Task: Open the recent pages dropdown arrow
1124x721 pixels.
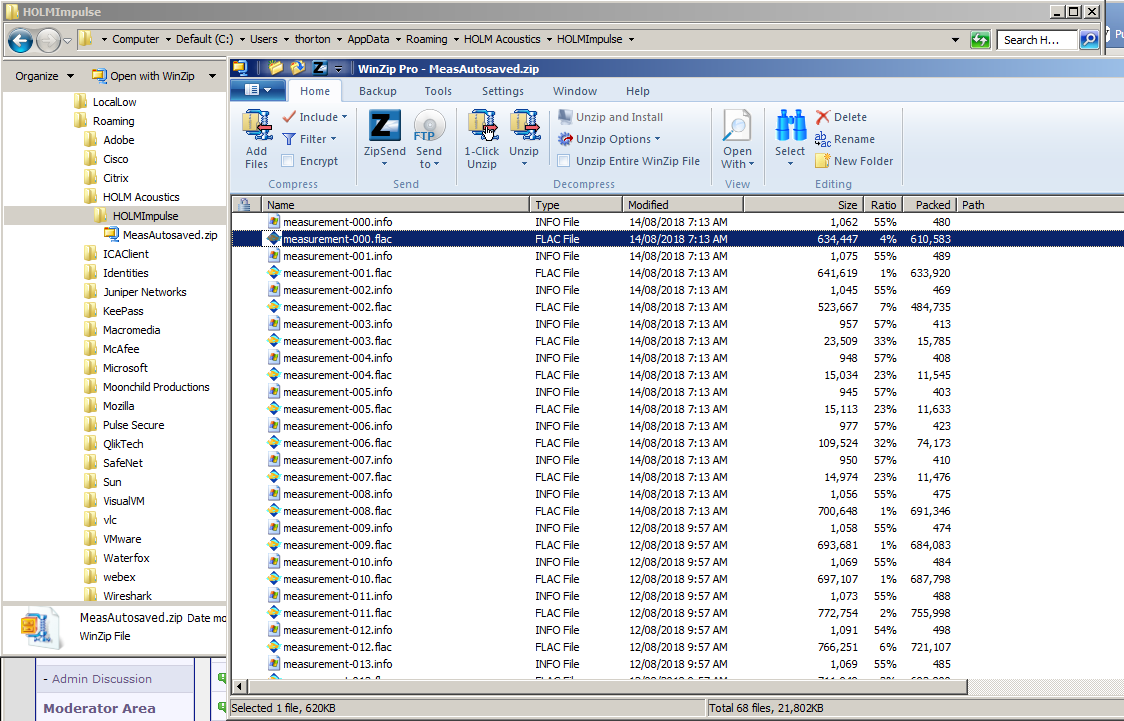Action: click(x=67, y=41)
